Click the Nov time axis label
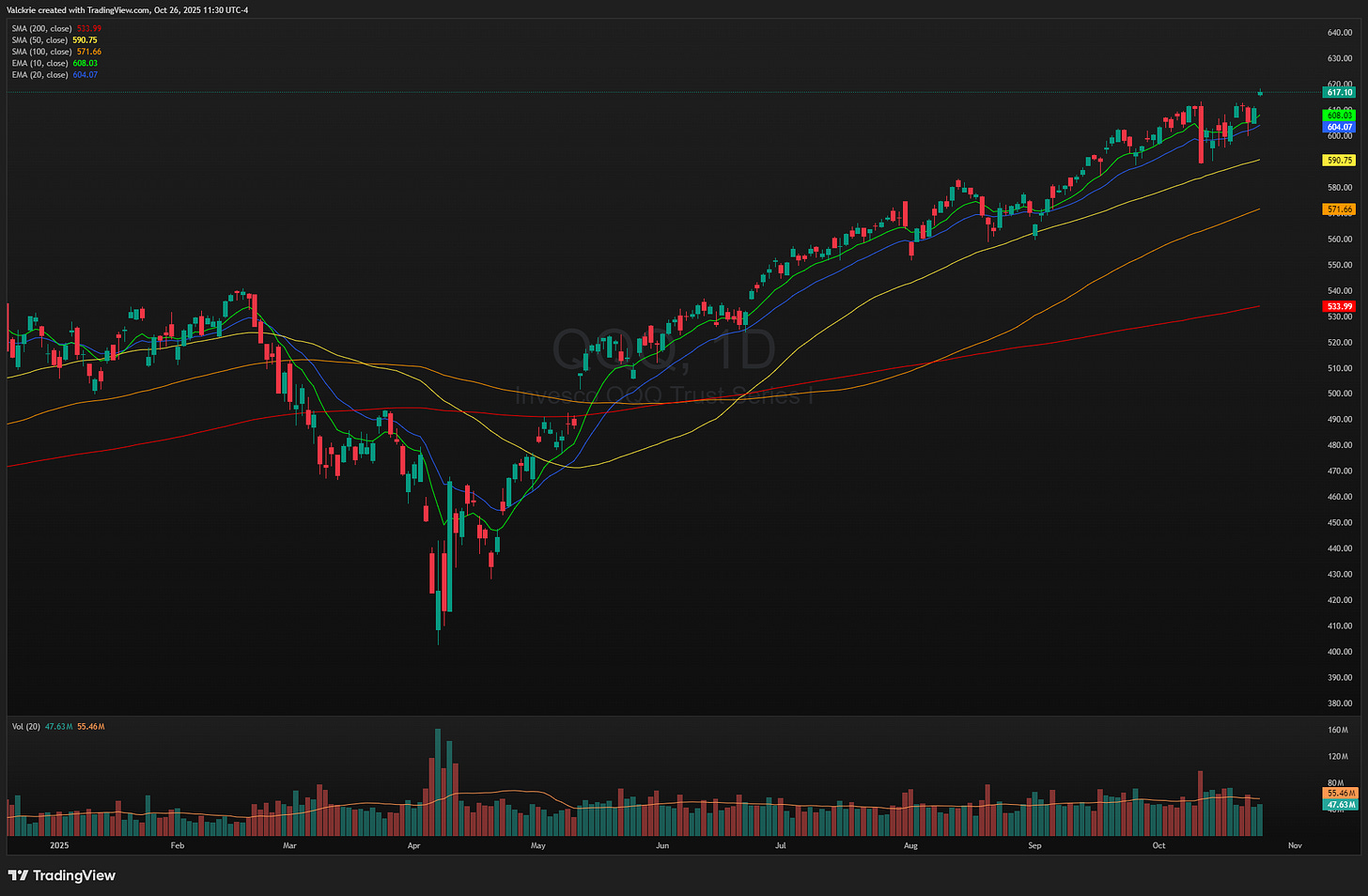1368x896 pixels. pos(1295,845)
